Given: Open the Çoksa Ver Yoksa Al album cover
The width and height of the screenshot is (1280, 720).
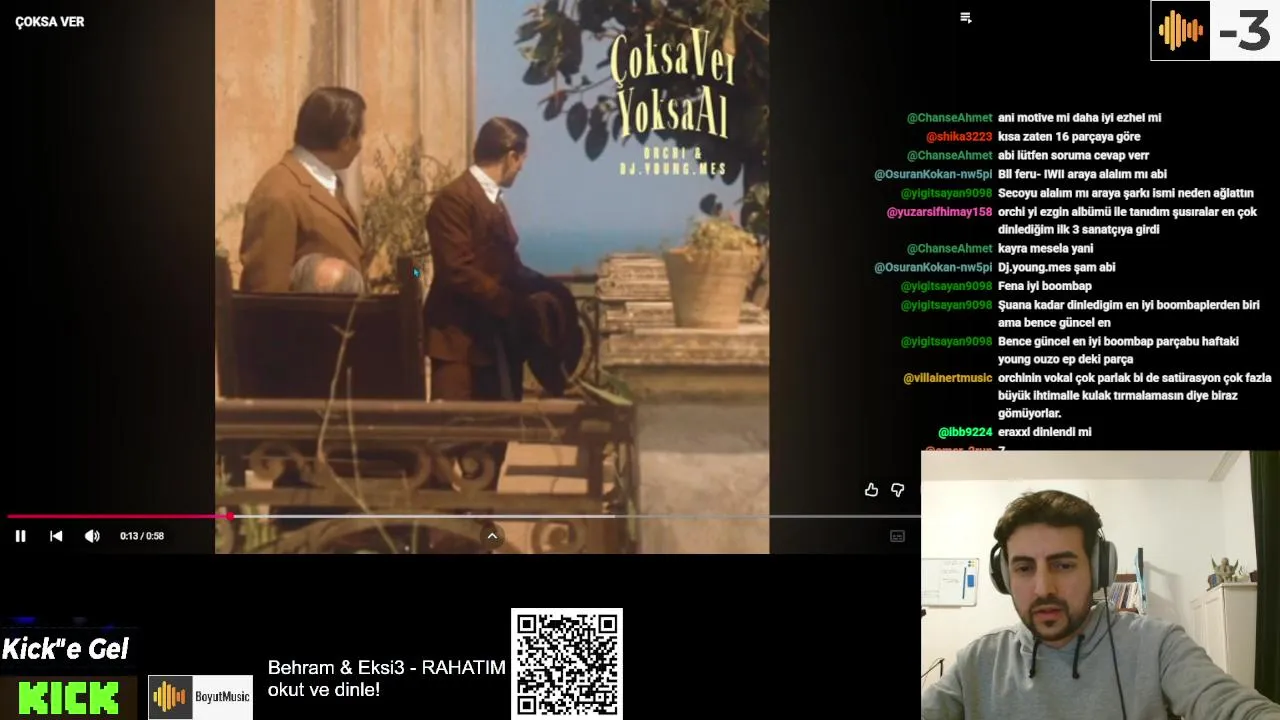Looking at the screenshot, I should pos(492,276).
